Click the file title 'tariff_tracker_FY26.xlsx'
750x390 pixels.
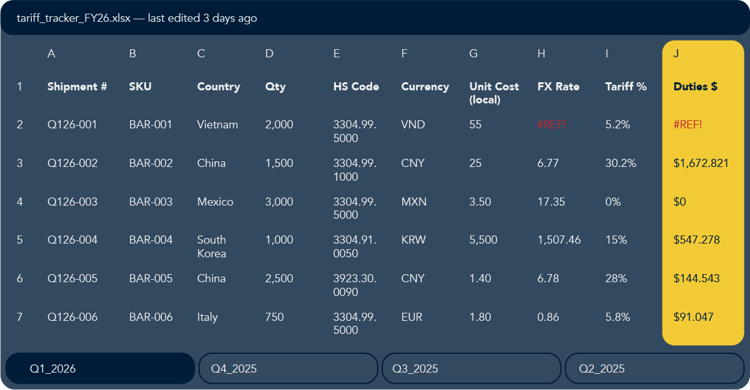pos(74,18)
